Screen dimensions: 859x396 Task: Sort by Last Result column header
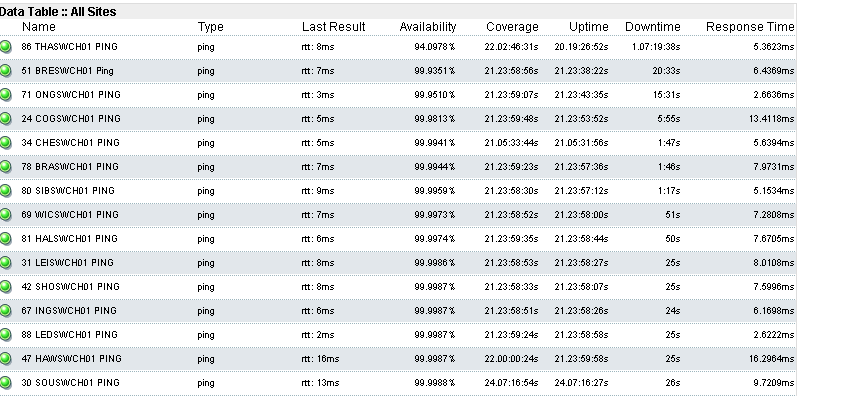pyautogui.click(x=333, y=27)
